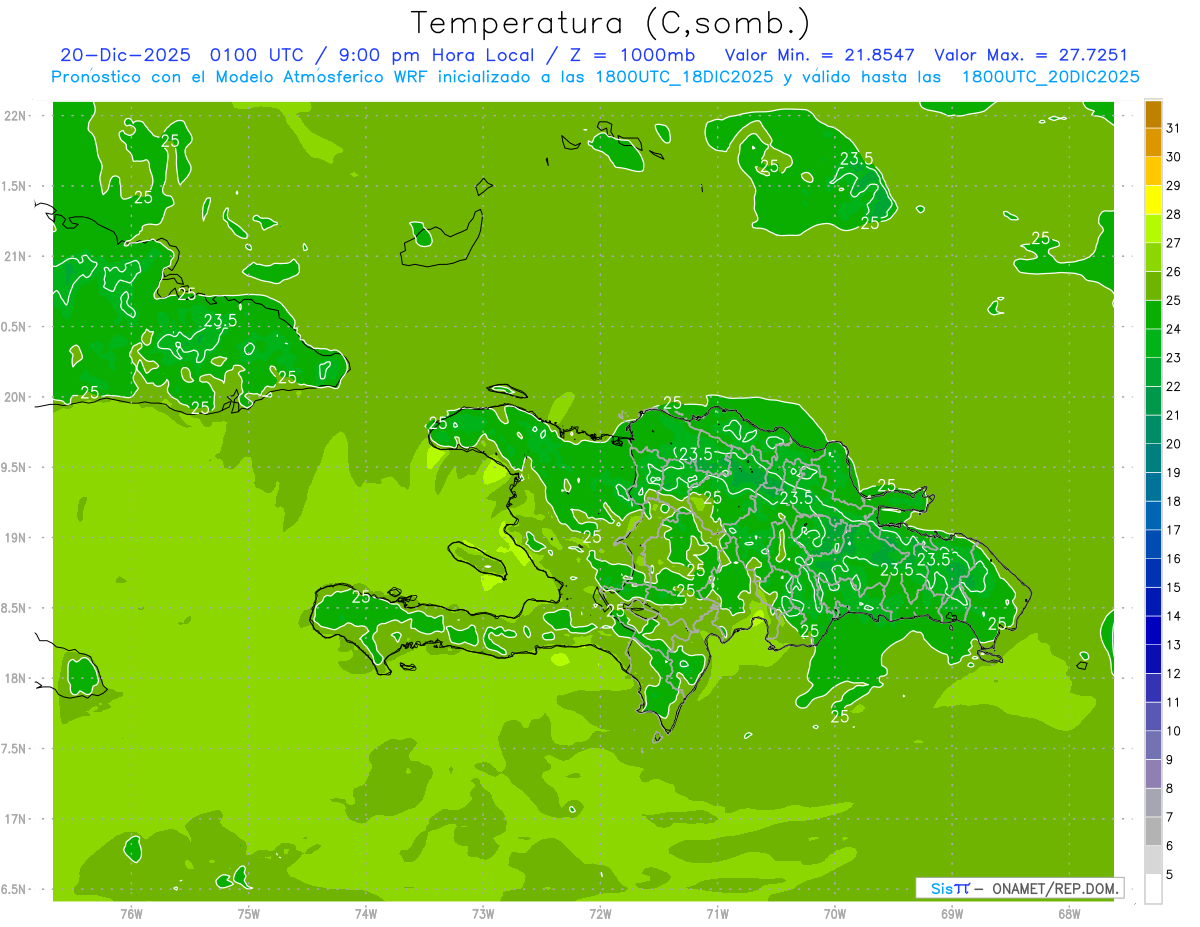Click the '76W' longitude axis label
Image resolution: width=1200 pixels, height=927 pixels.
pos(131,913)
